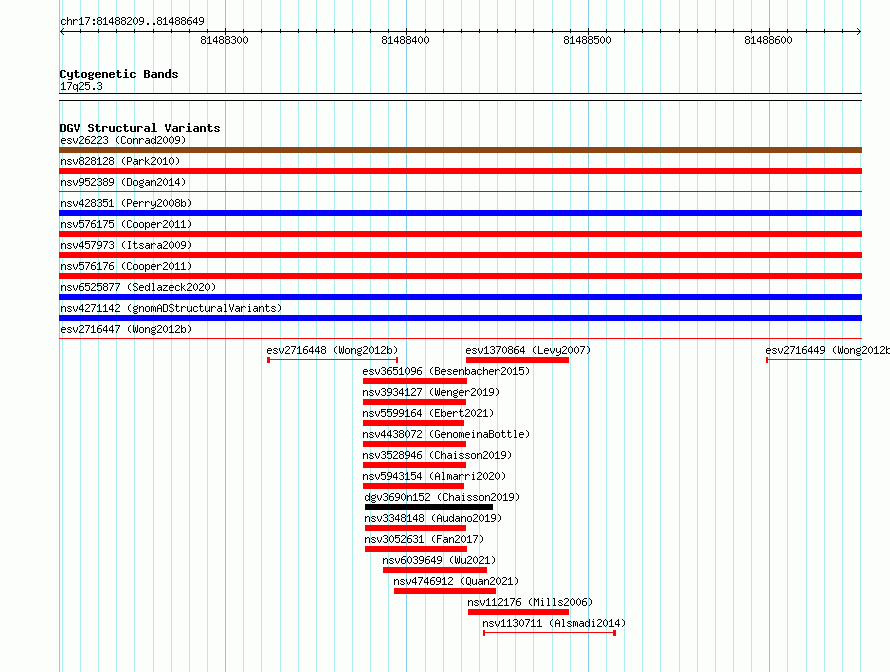The width and height of the screenshot is (890, 672).
Task: Click nsv3348148 (Audano2019) label
Action: pos(433,518)
